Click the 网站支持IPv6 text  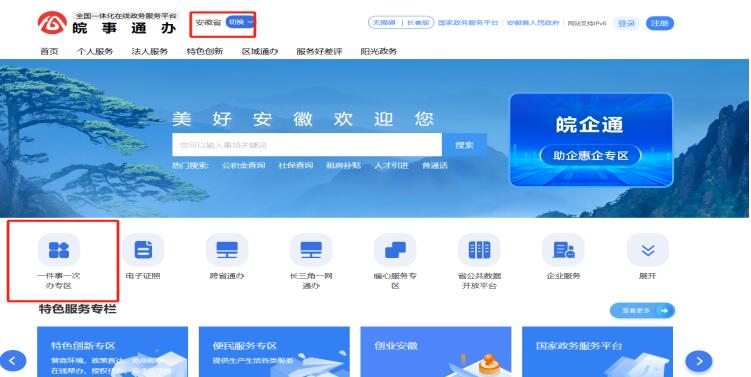click(x=587, y=23)
